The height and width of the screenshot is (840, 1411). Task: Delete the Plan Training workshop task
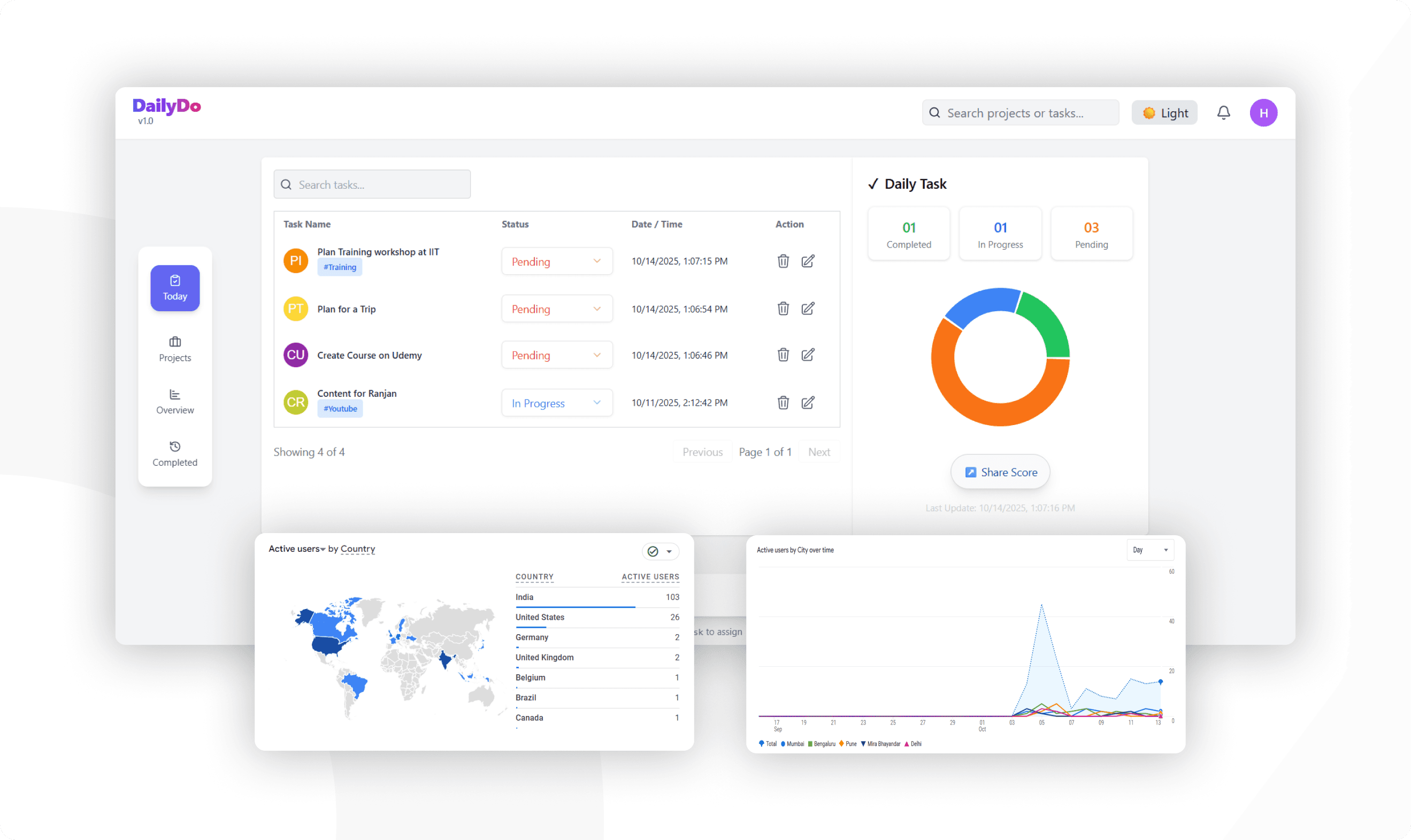[x=783, y=261]
